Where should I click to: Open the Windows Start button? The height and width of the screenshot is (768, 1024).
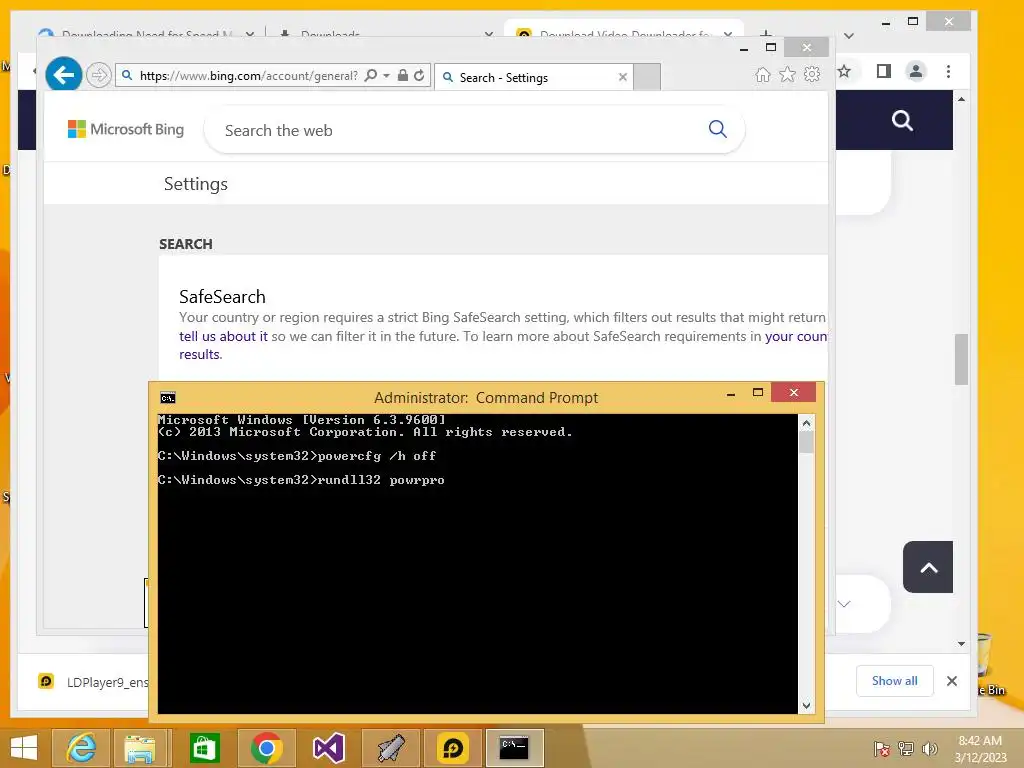24,748
